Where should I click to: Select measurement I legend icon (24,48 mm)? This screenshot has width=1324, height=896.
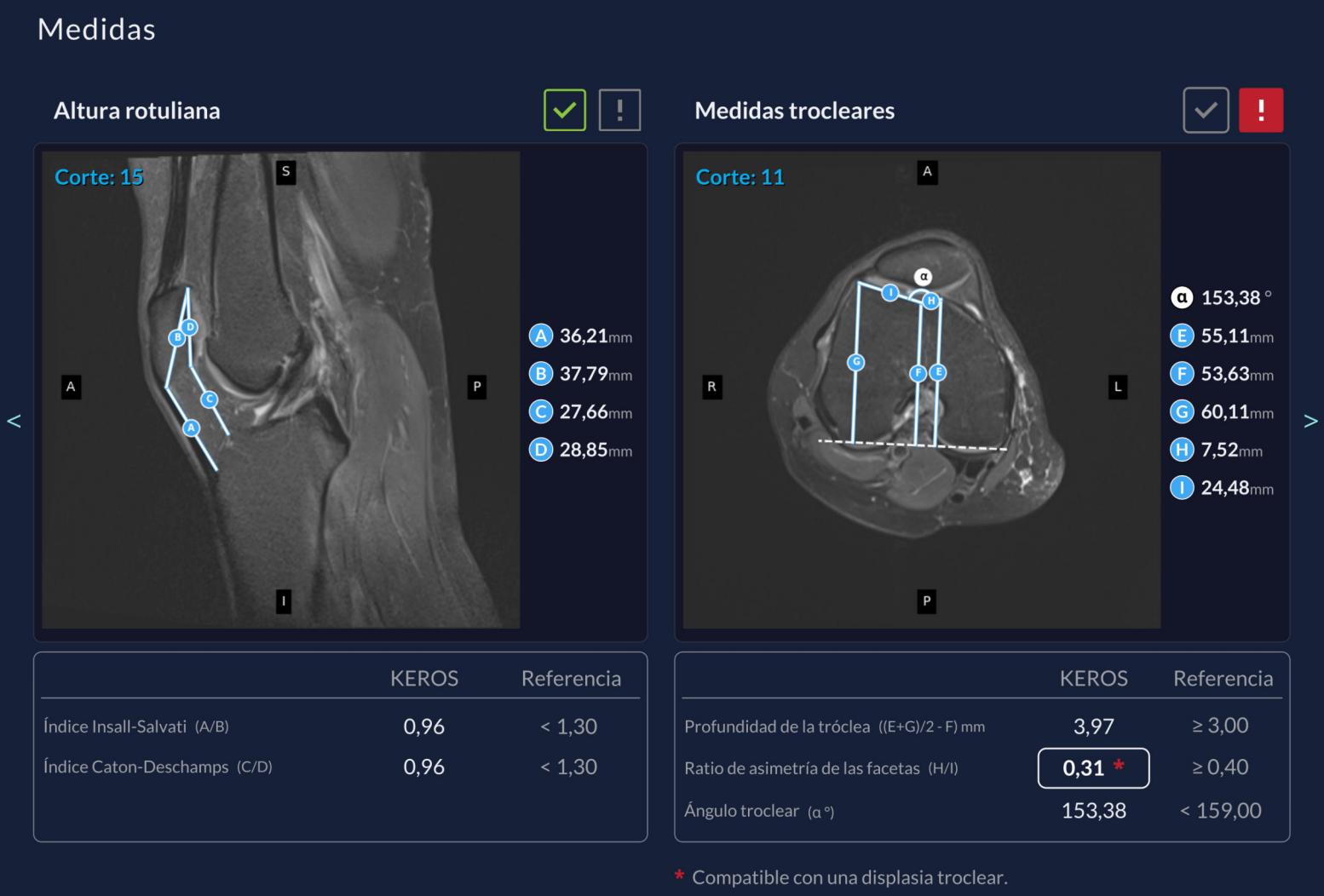click(1182, 487)
